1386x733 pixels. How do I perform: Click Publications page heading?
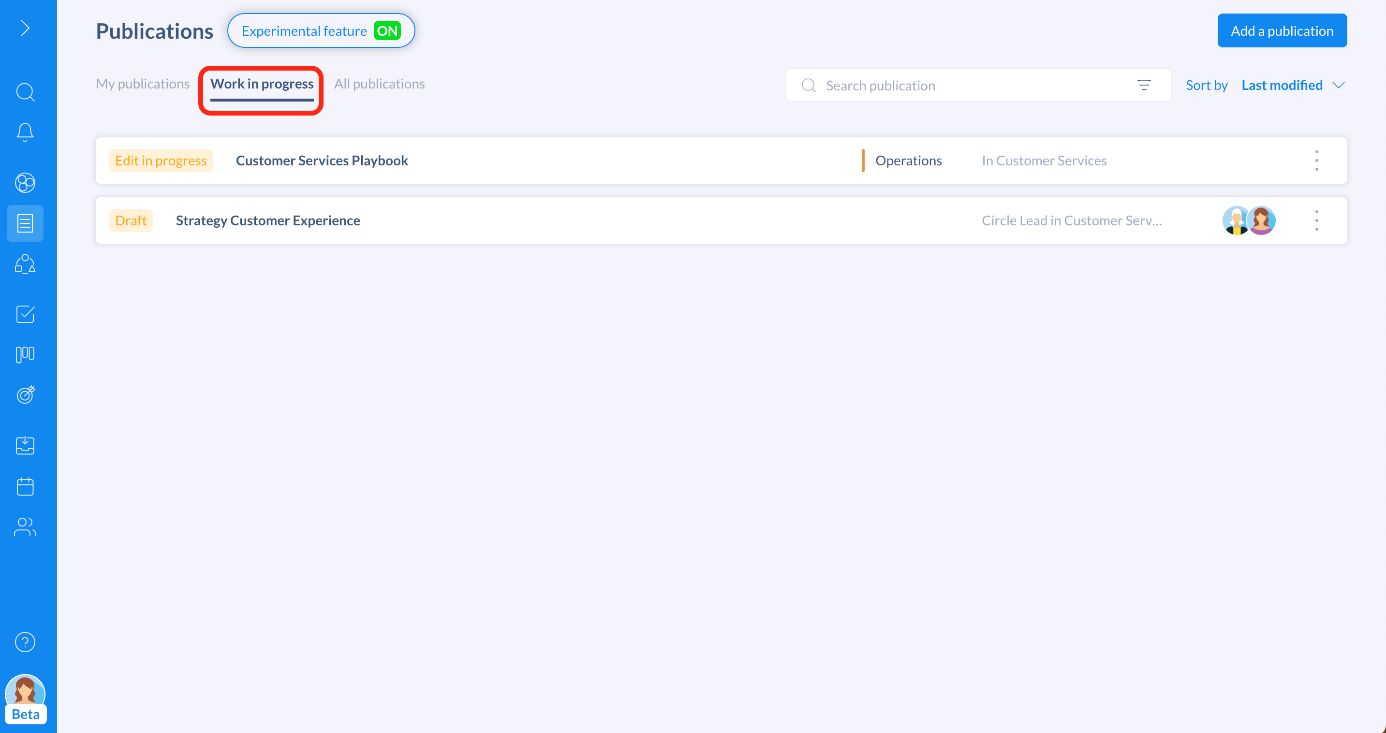pyautogui.click(x=155, y=31)
